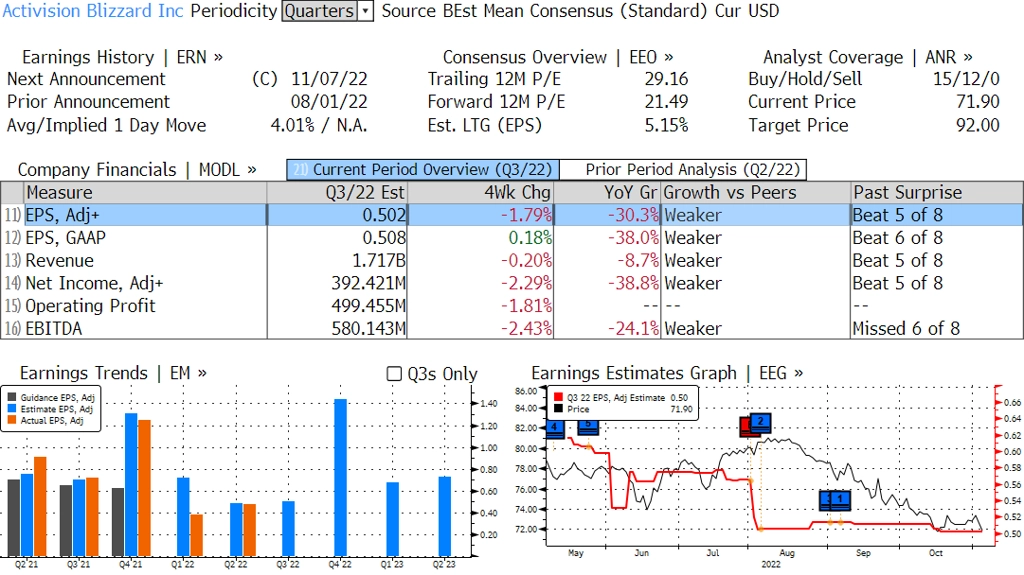
Task: Click the event marker labeled 2 on the graph
Action: (761, 423)
